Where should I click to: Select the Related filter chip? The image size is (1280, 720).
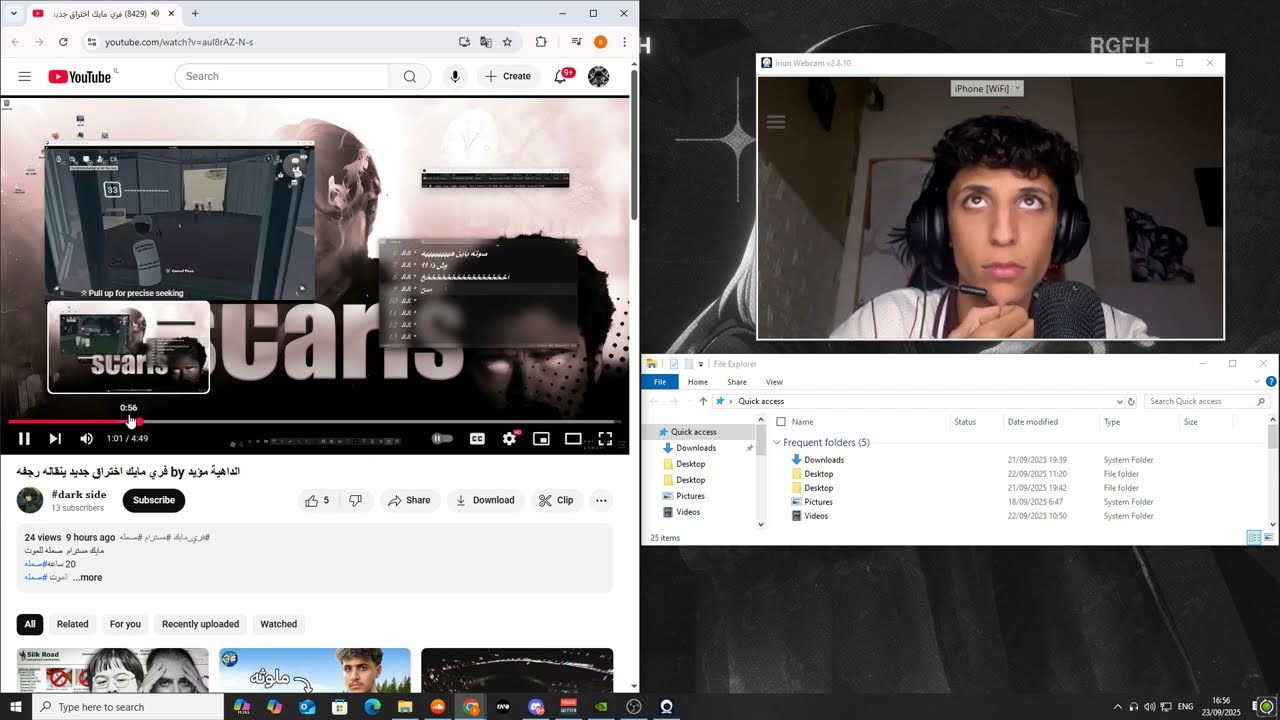point(72,624)
